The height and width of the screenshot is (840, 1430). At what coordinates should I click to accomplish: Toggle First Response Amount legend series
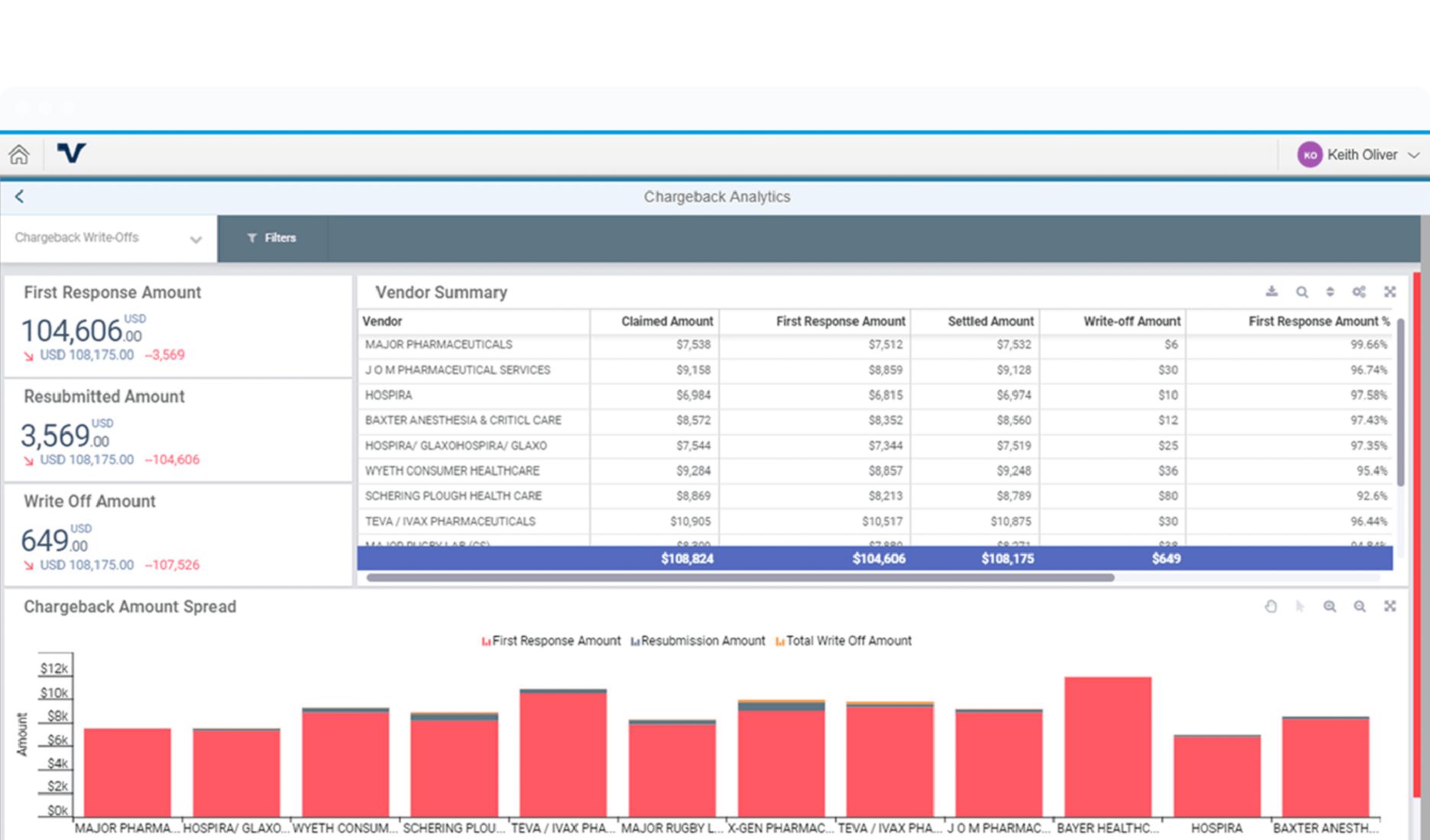pos(551,641)
